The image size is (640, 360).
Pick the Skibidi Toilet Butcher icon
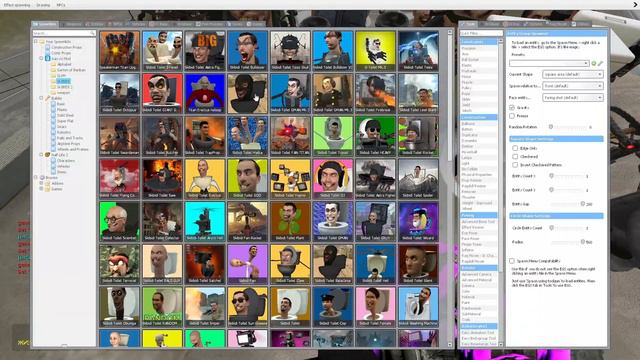[x=162, y=136]
